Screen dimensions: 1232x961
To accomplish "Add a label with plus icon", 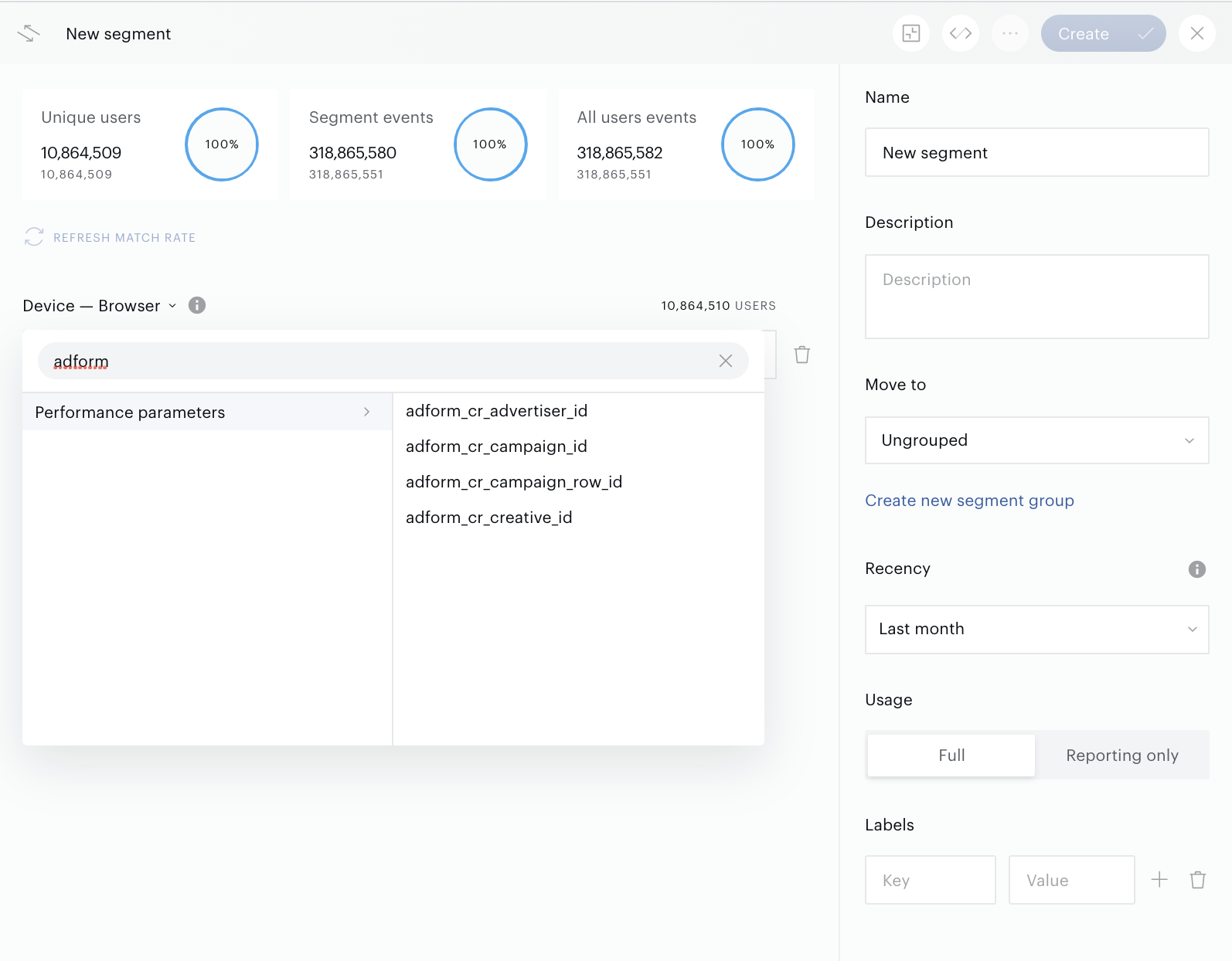I will tap(1159, 879).
